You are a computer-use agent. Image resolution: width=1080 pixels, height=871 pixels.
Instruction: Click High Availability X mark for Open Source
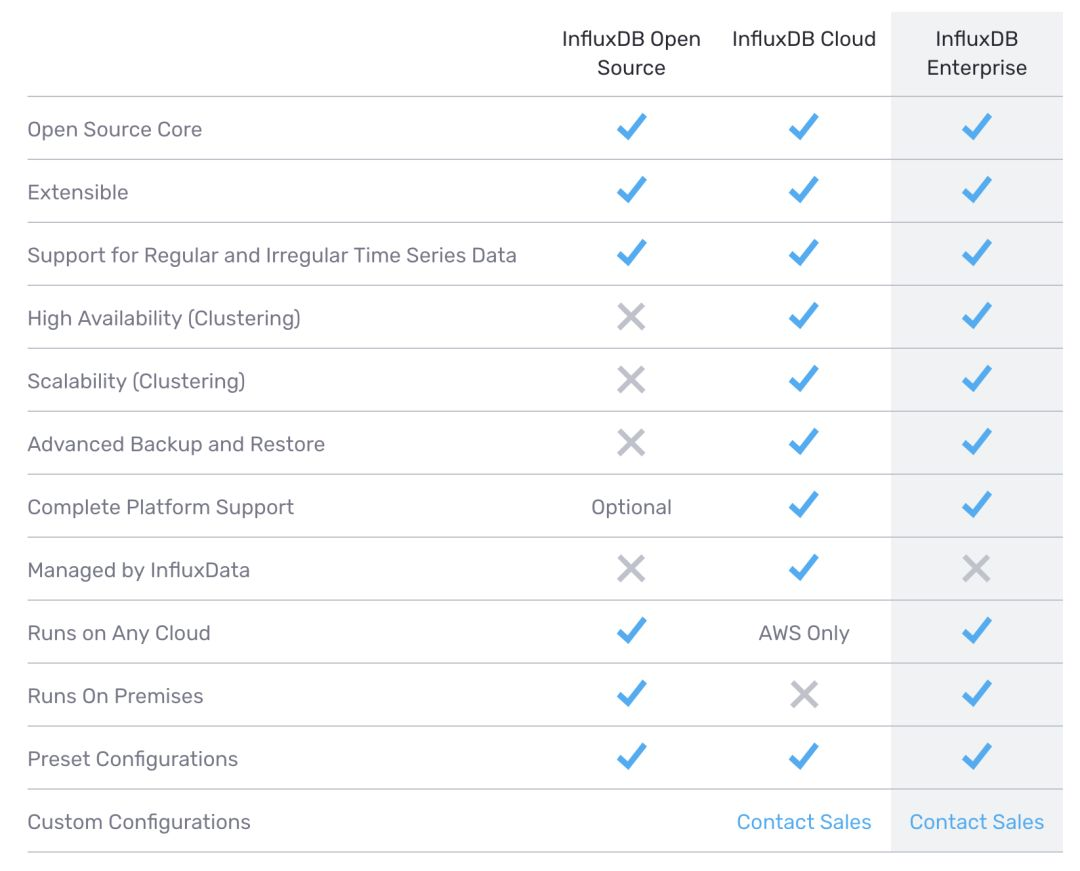pyautogui.click(x=631, y=317)
